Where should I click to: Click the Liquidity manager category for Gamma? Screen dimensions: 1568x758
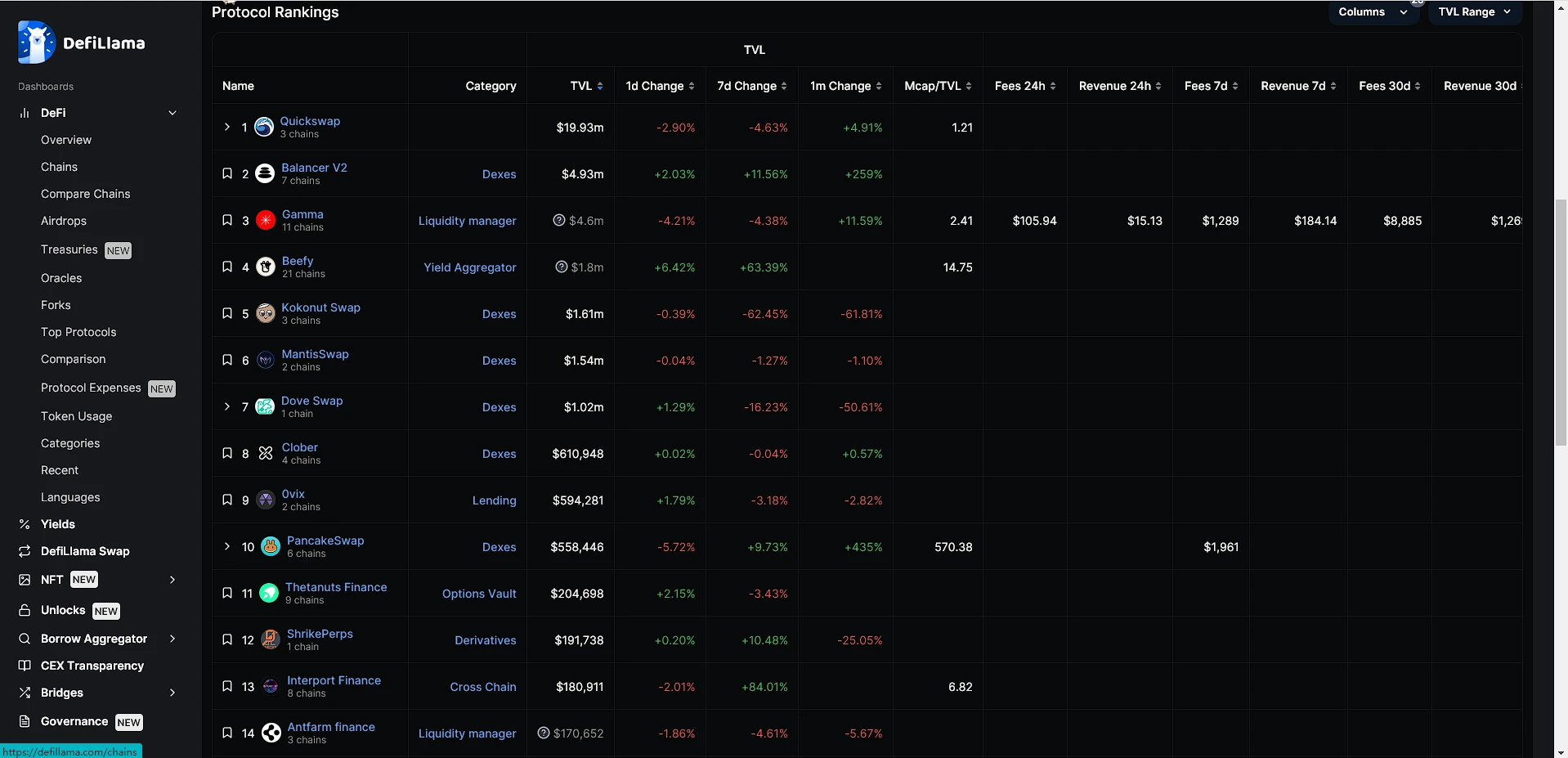[x=467, y=221]
